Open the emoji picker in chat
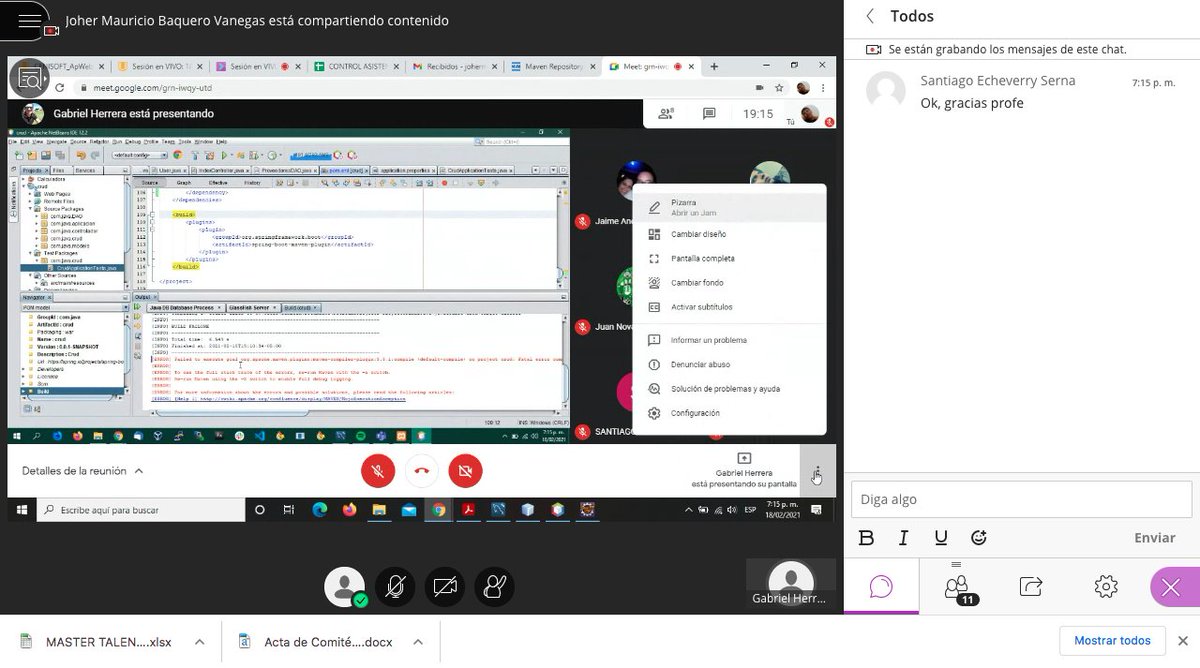1200x668 pixels. (979, 538)
